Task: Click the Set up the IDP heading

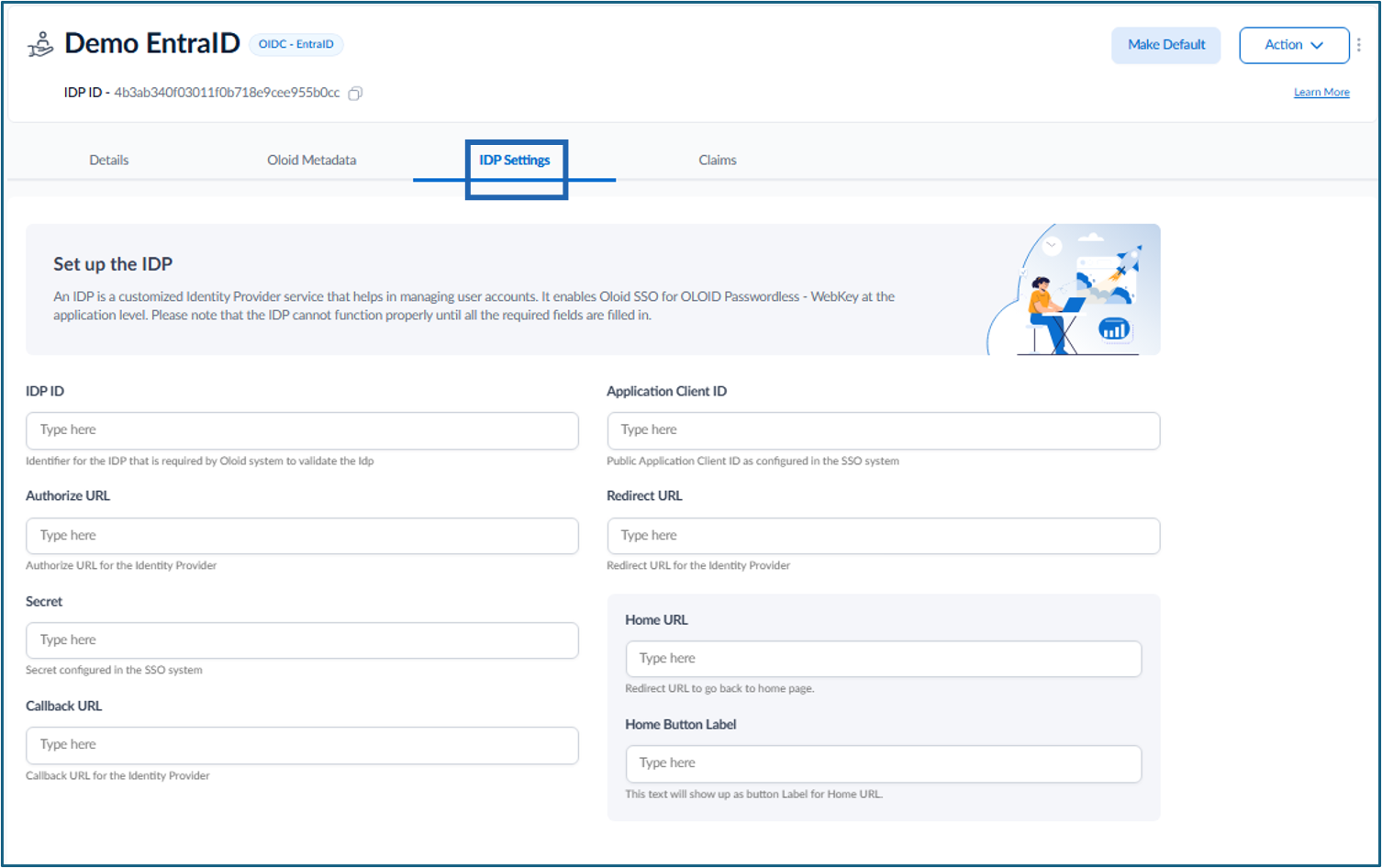Action: [113, 264]
